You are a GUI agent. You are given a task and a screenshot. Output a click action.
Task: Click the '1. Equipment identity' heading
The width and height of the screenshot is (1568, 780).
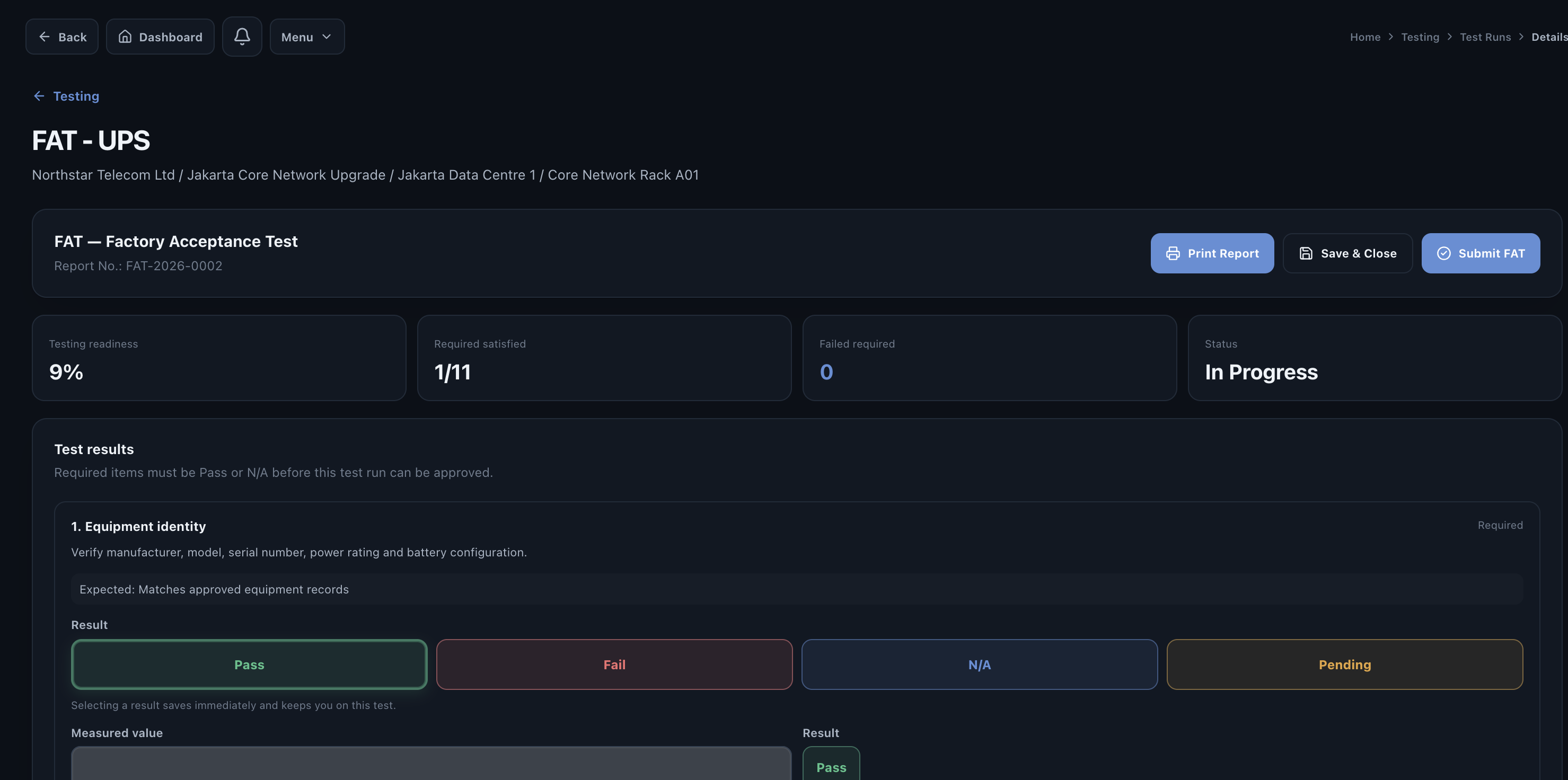point(138,526)
